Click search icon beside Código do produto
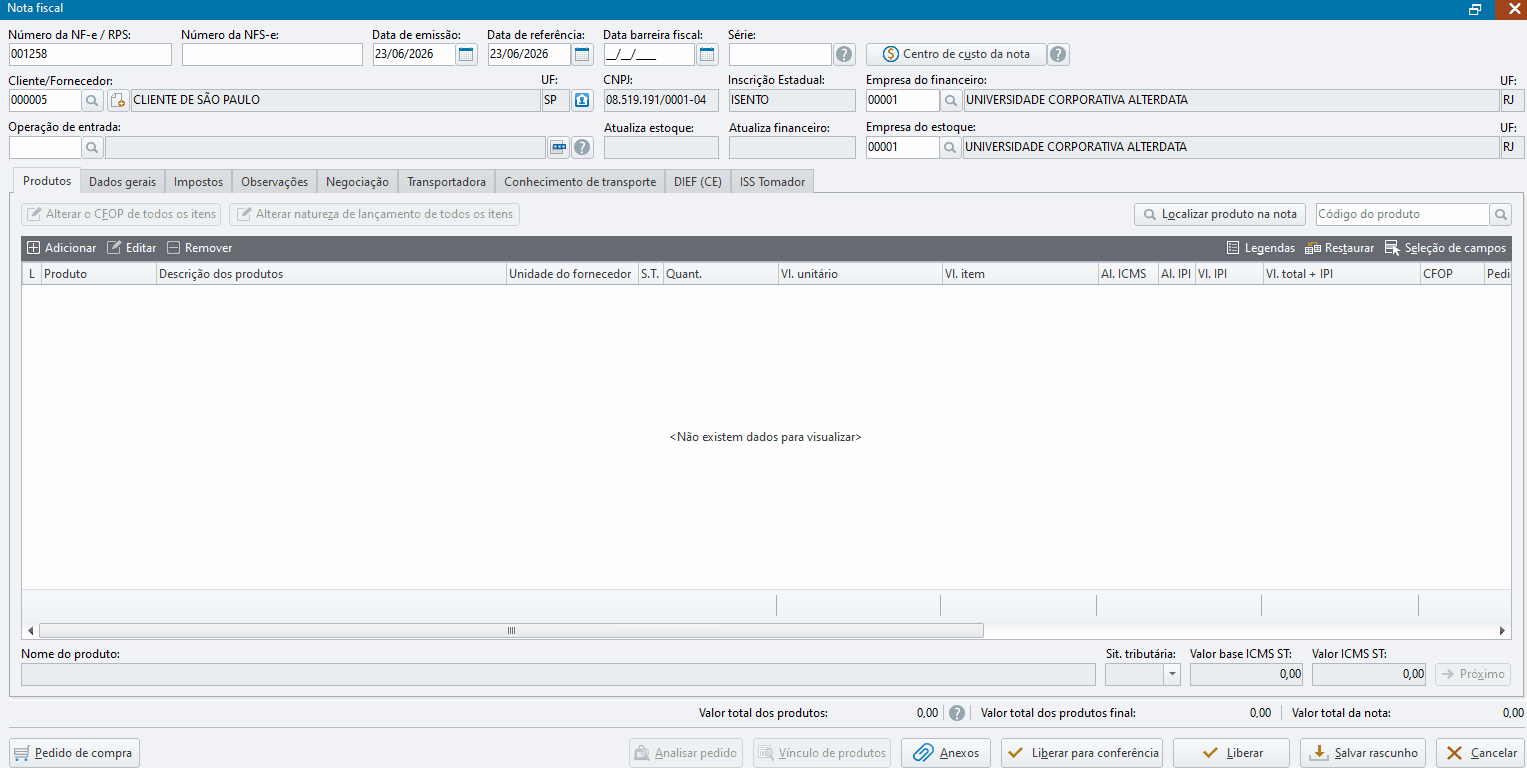 1501,214
